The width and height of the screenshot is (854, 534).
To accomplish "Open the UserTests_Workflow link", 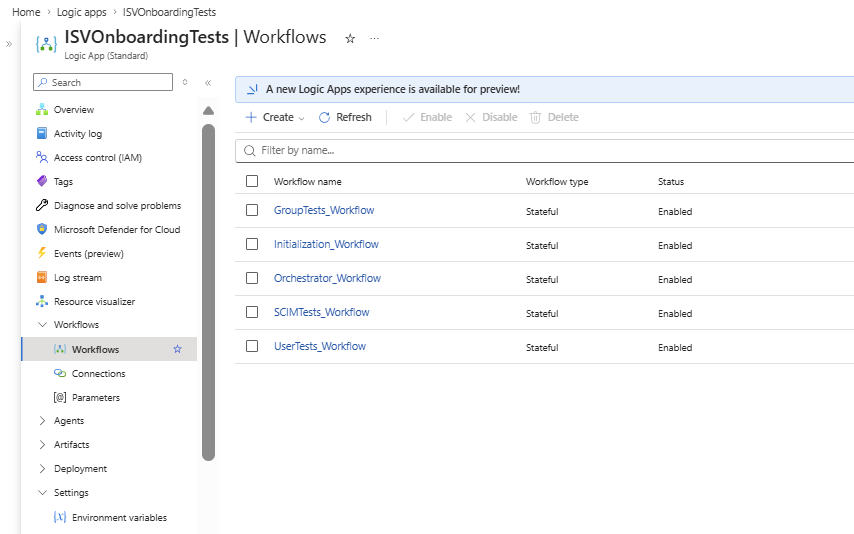I will 320,346.
